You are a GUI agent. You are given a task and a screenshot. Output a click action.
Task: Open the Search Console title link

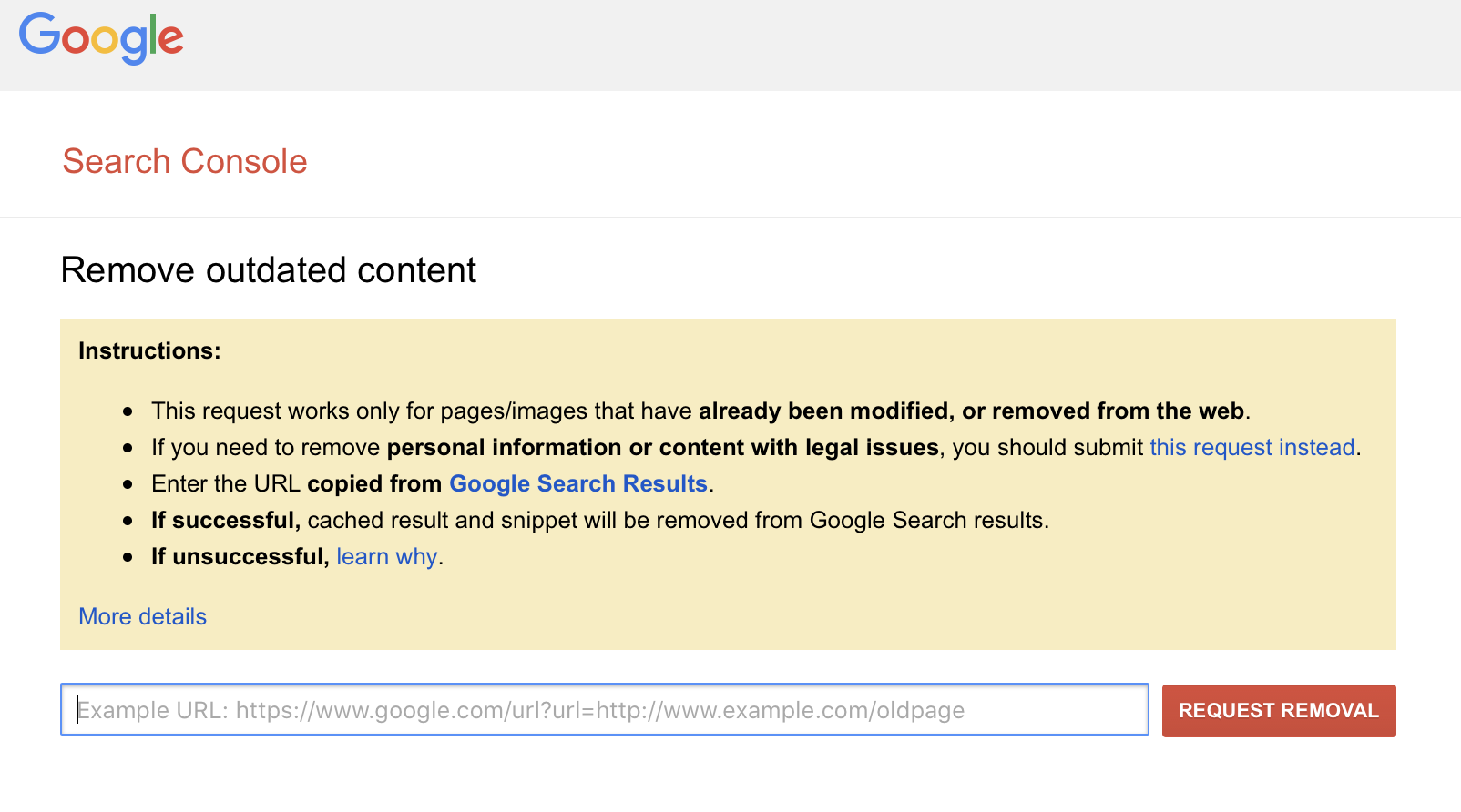pyautogui.click(x=185, y=162)
